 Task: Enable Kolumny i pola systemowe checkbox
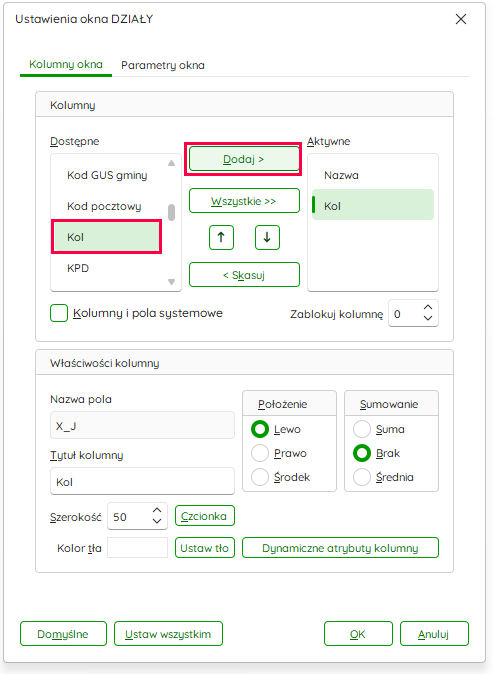[x=59, y=313]
